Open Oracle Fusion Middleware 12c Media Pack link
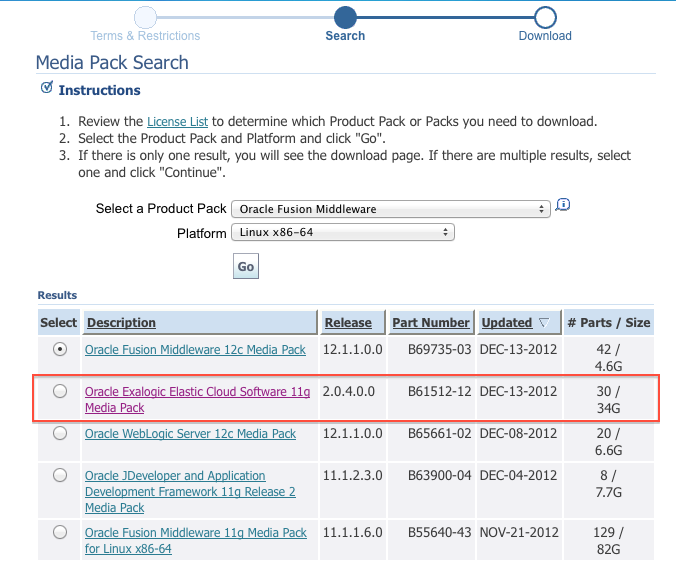 195,350
